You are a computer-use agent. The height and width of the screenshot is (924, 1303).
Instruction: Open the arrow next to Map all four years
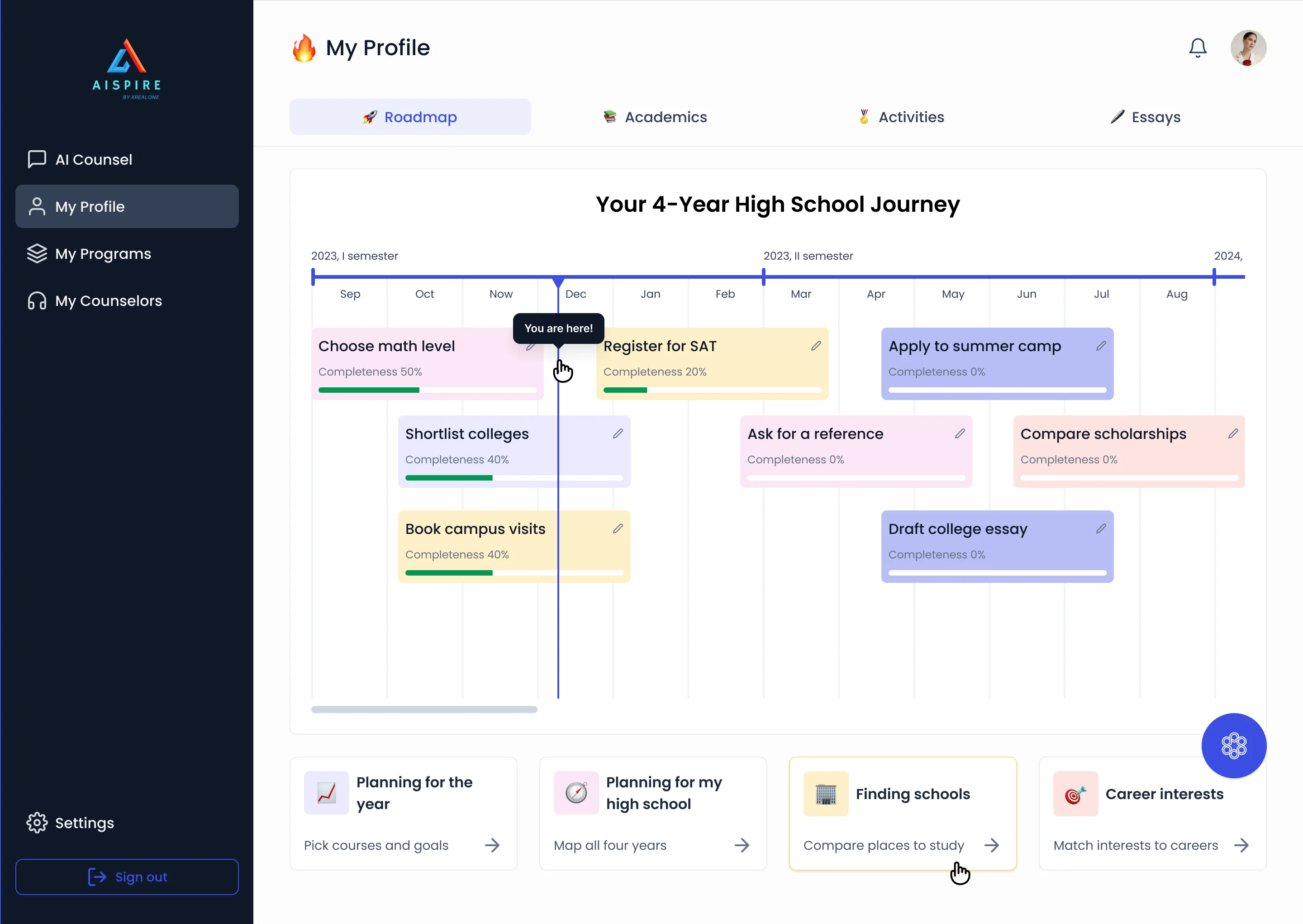pyautogui.click(x=742, y=845)
